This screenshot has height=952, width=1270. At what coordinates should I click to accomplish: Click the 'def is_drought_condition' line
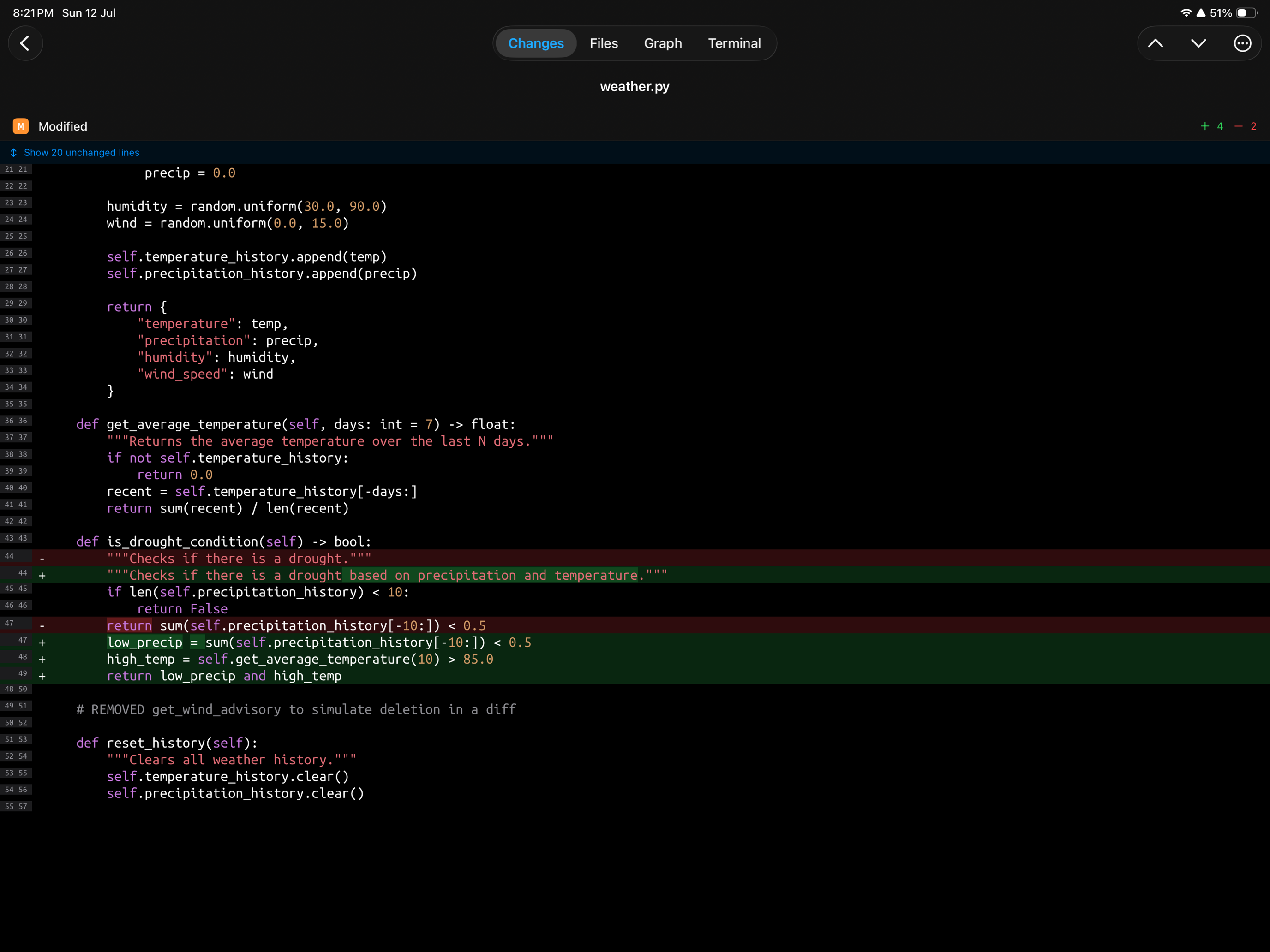pyautogui.click(x=223, y=541)
